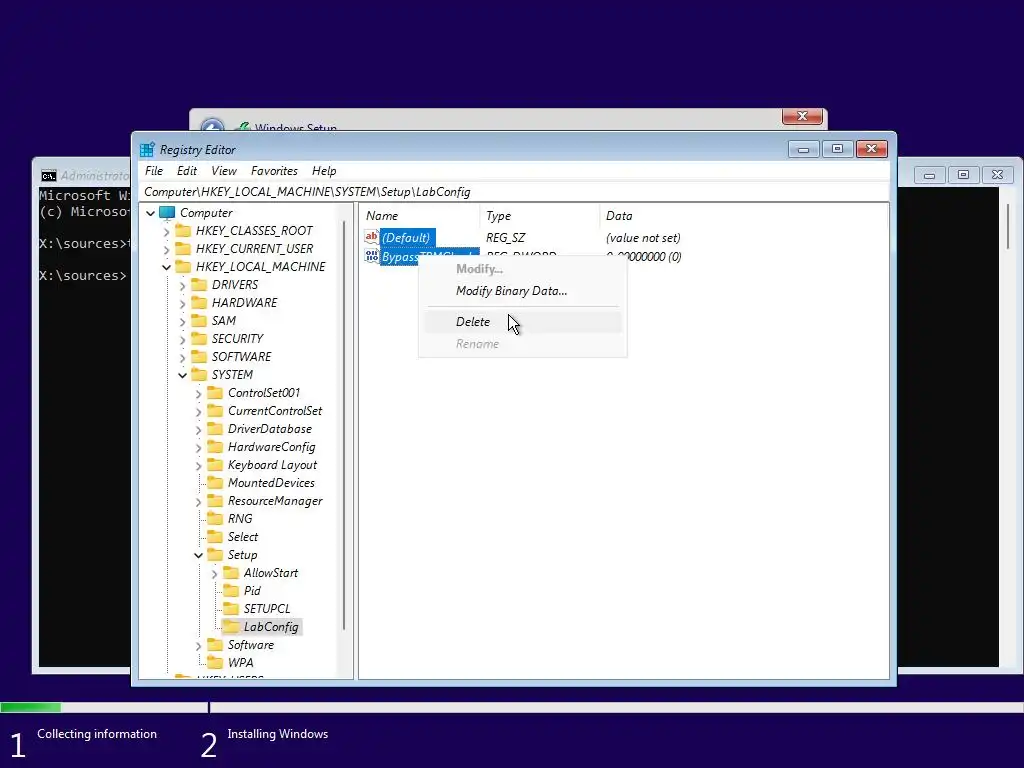The image size is (1024, 768).
Task: Click the DriverDatabase folder icon
Action: (x=215, y=428)
